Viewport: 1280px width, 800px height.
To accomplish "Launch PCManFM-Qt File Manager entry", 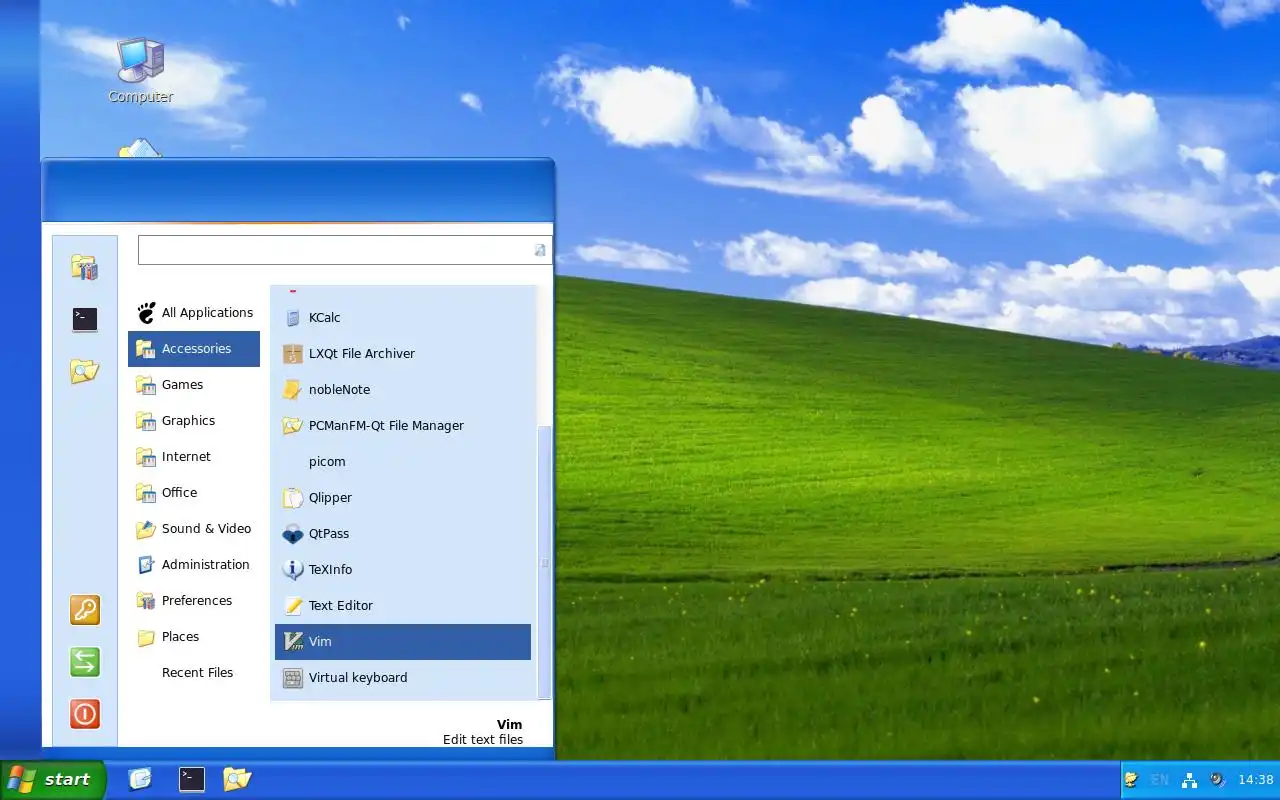I will 403,425.
